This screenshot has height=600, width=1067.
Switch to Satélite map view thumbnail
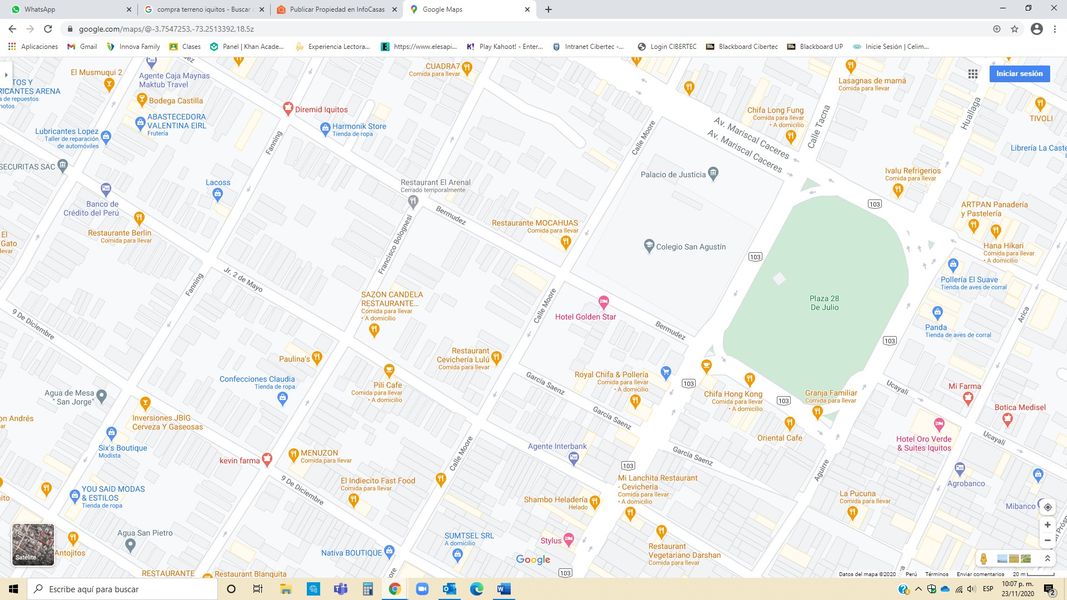(33, 544)
